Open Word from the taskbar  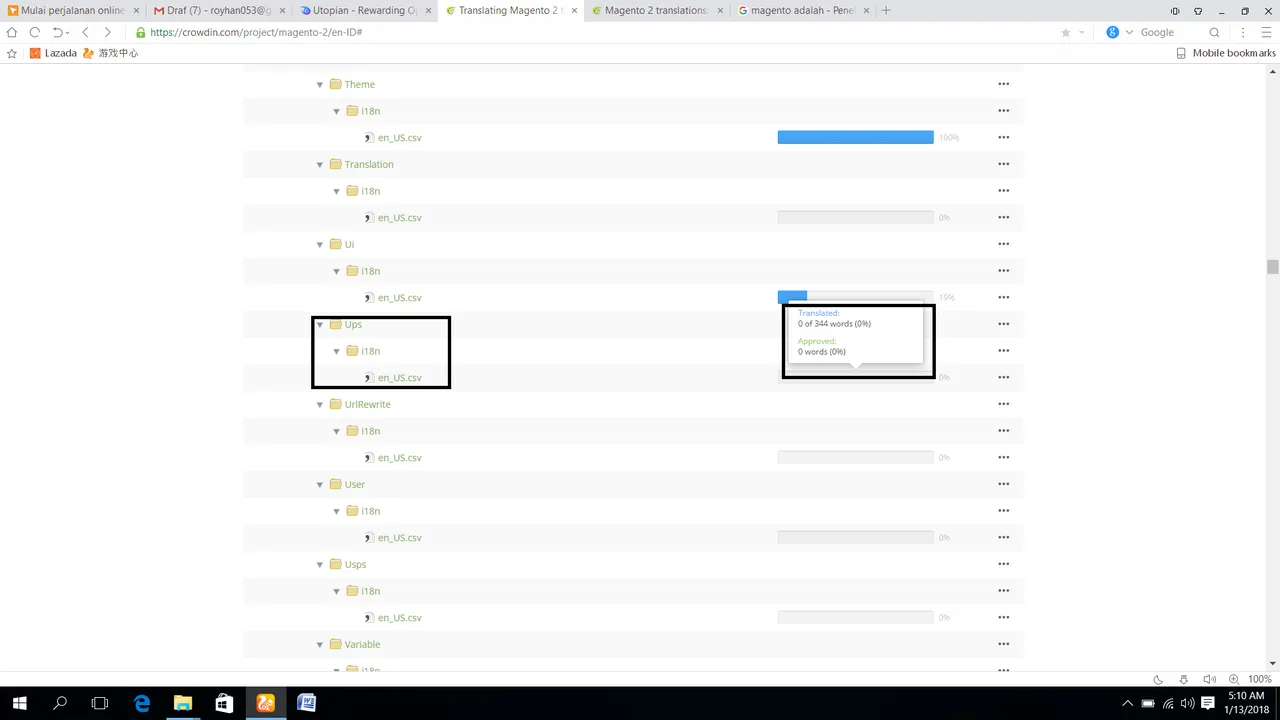(306, 703)
